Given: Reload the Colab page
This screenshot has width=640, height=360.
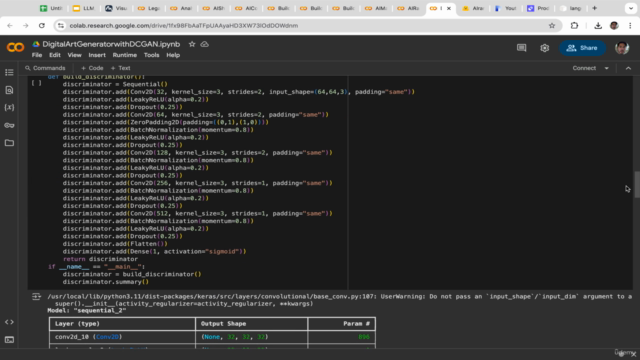Looking at the screenshot, I should pyautogui.click(x=42, y=25).
